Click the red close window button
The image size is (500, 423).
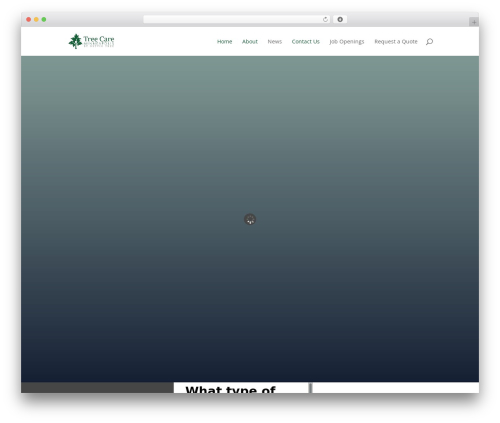[x=29, y=19]
